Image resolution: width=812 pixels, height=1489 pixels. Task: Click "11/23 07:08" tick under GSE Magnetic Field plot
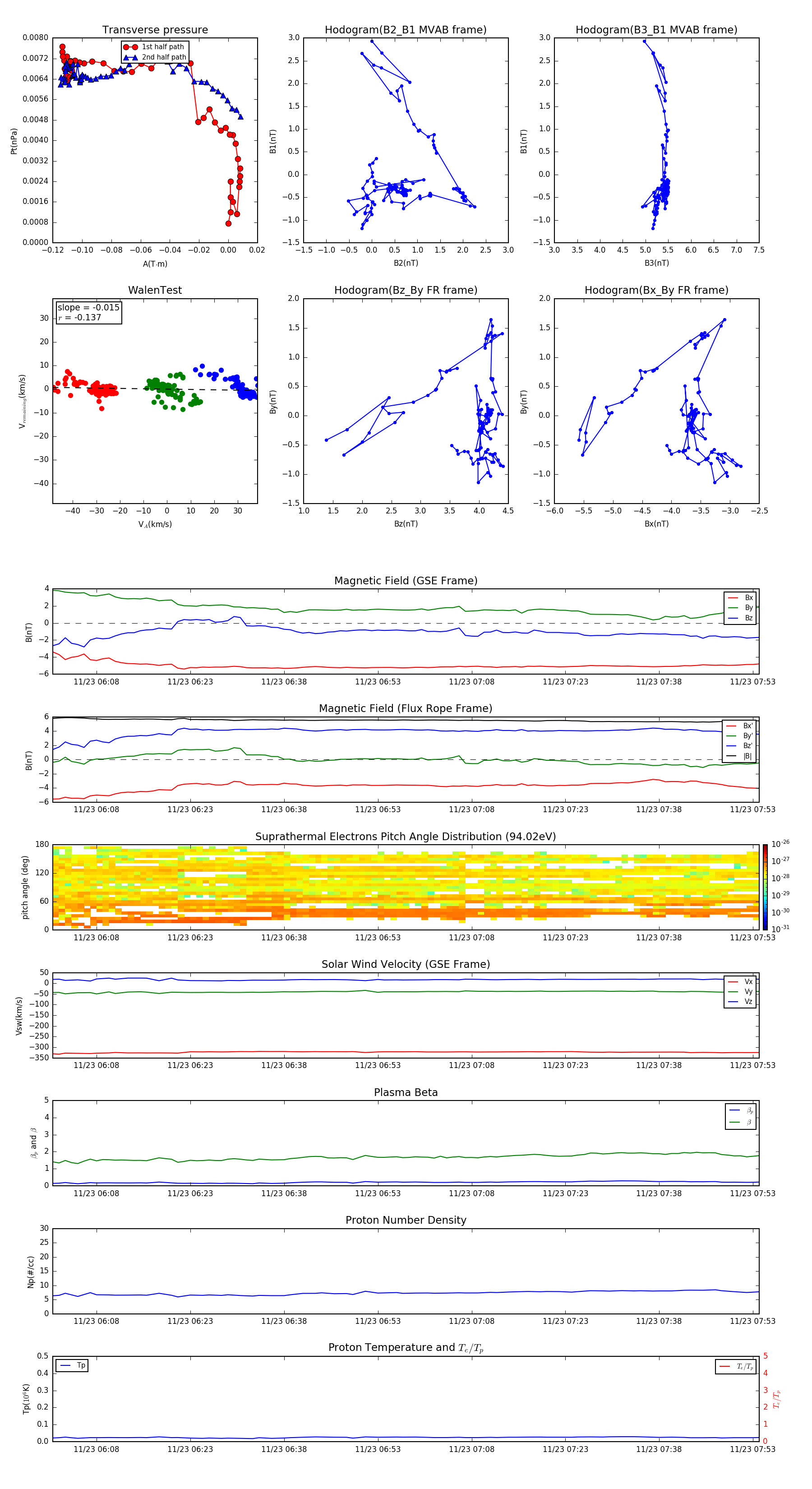[x=471, y=681]
